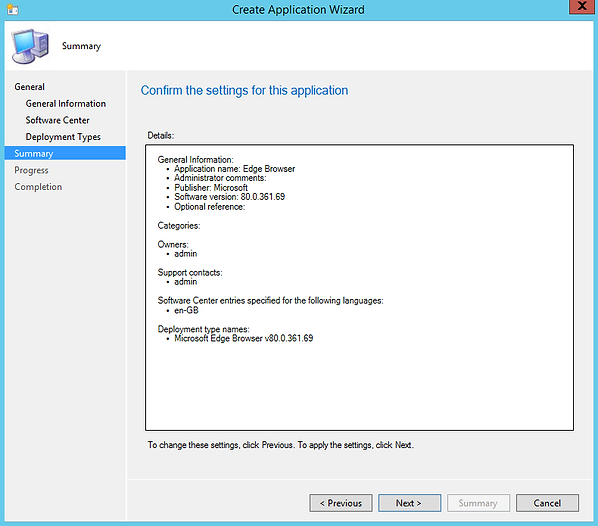The image size is (598, 526).
Task: Close the wizard window with X
Action: click(582, 6)
